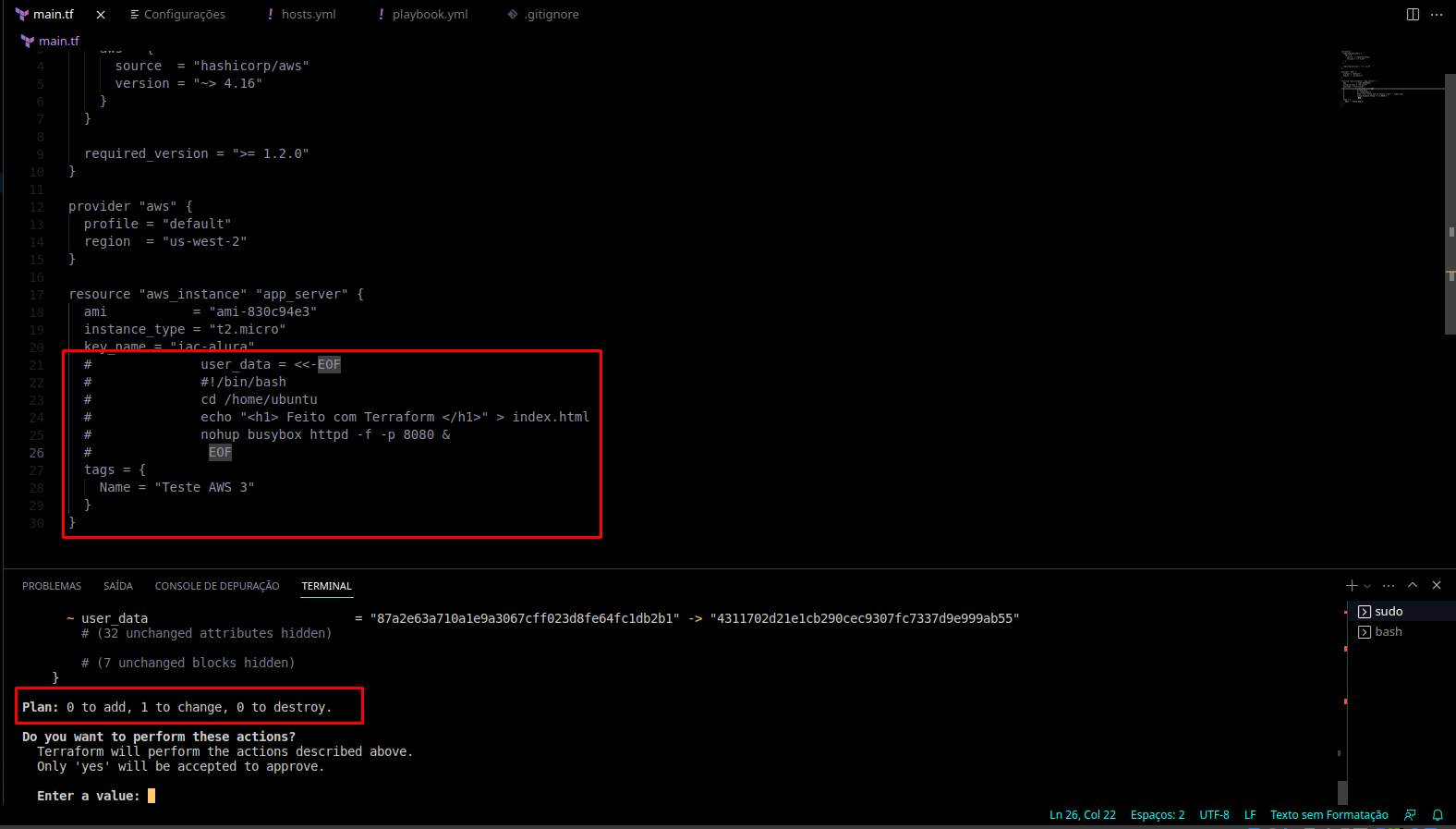Viewport: 1456px width, 829px height.
Task: Split the editor to the right
Action: (x=1413, y=15)
